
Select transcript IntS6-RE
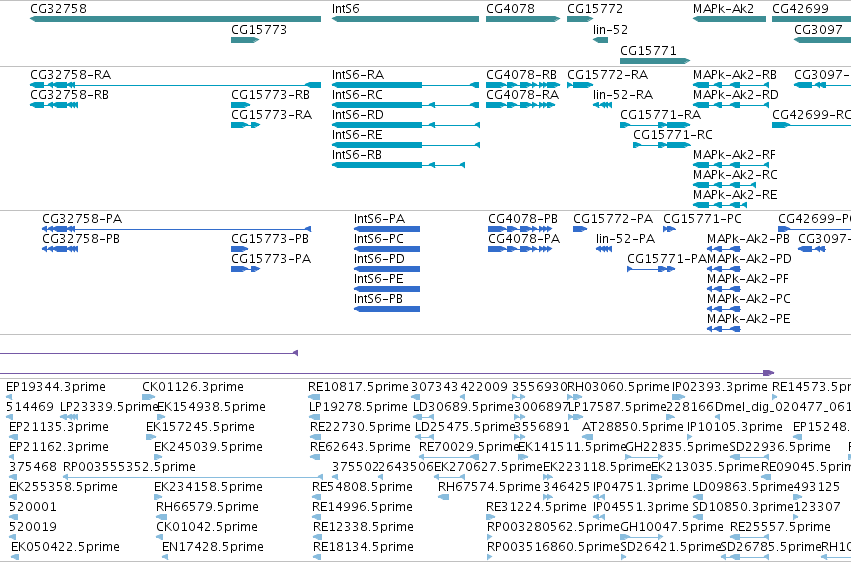coord(405,145)
